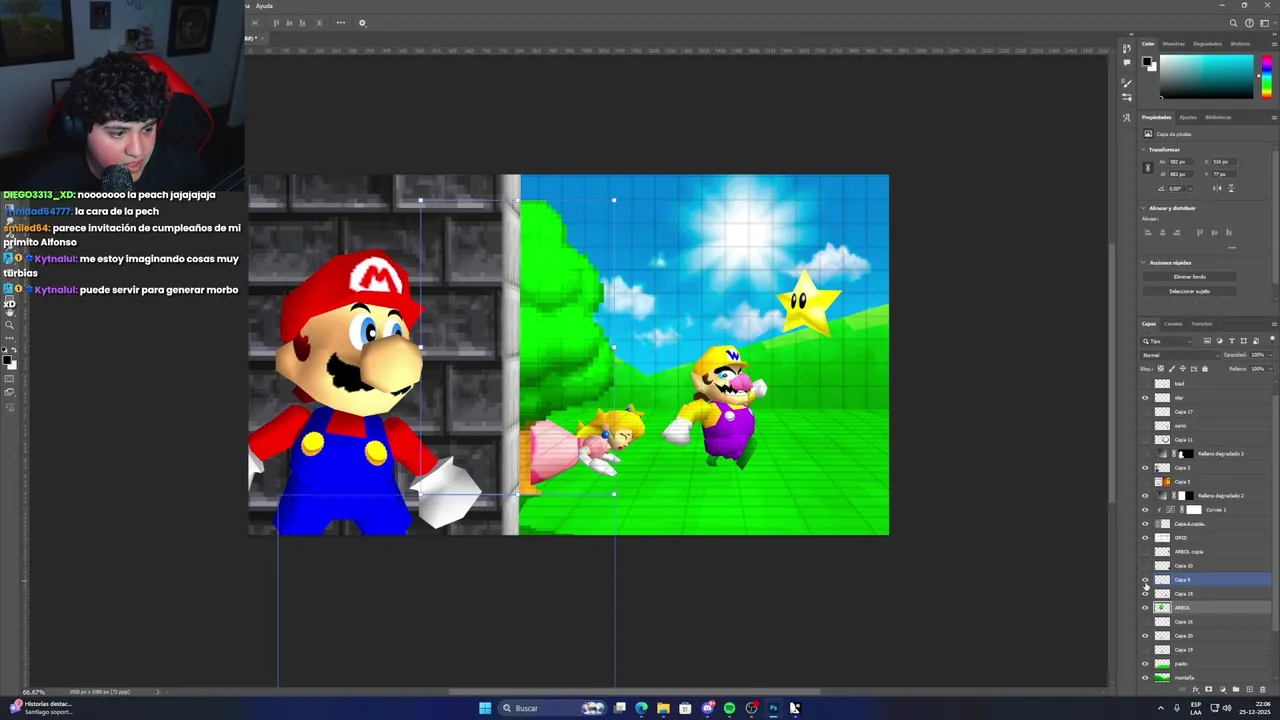Screen dimensions: 1280x720
Task: Switch to the Color tab
Action: tap(1148, 44)
